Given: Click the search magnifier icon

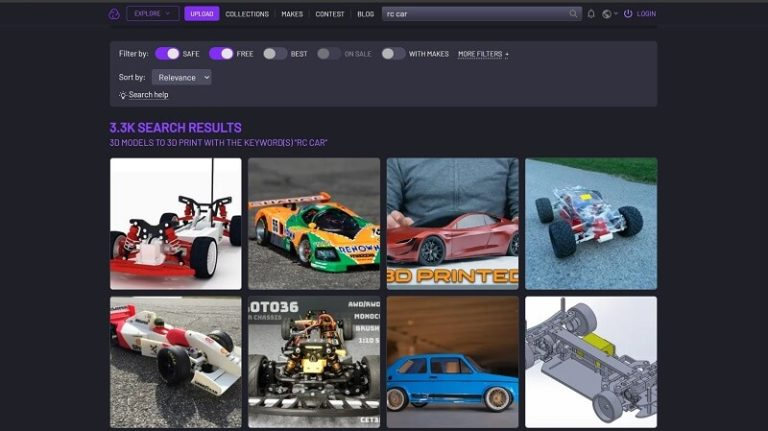Looking at the screenshot, I should click(x=573, y=14).
